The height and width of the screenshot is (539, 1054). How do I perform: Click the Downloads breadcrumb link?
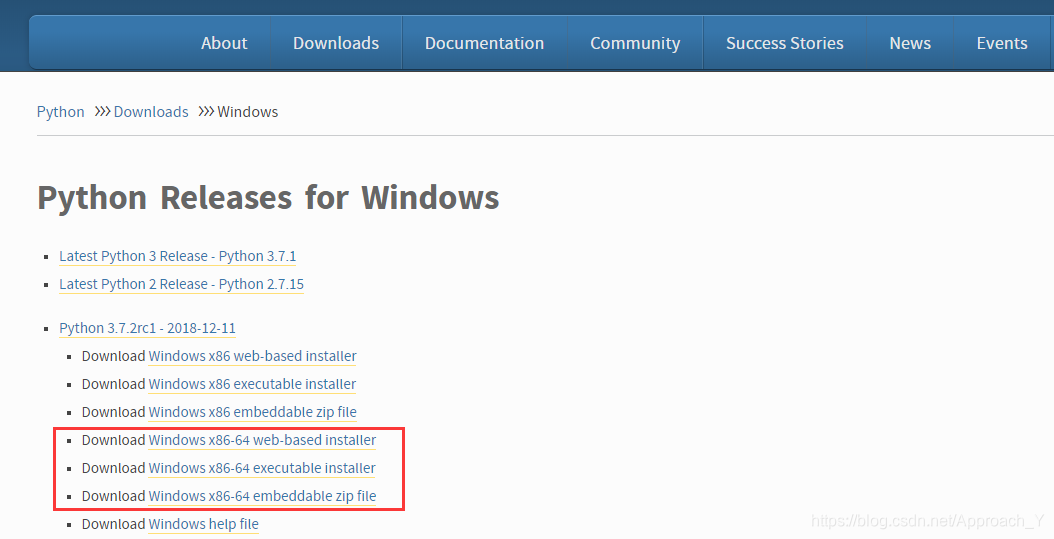point(151,112)
